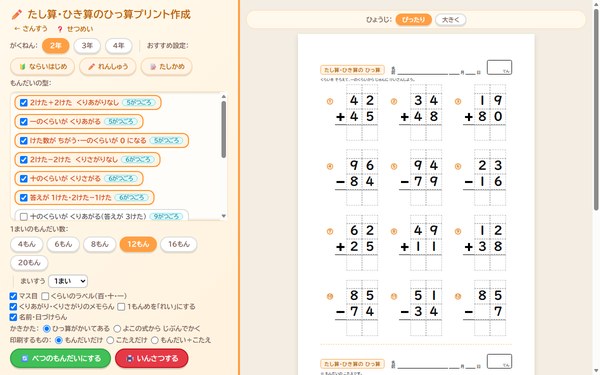
Task: Go back via the ← さんすう link
Action: tap(31, 29)
